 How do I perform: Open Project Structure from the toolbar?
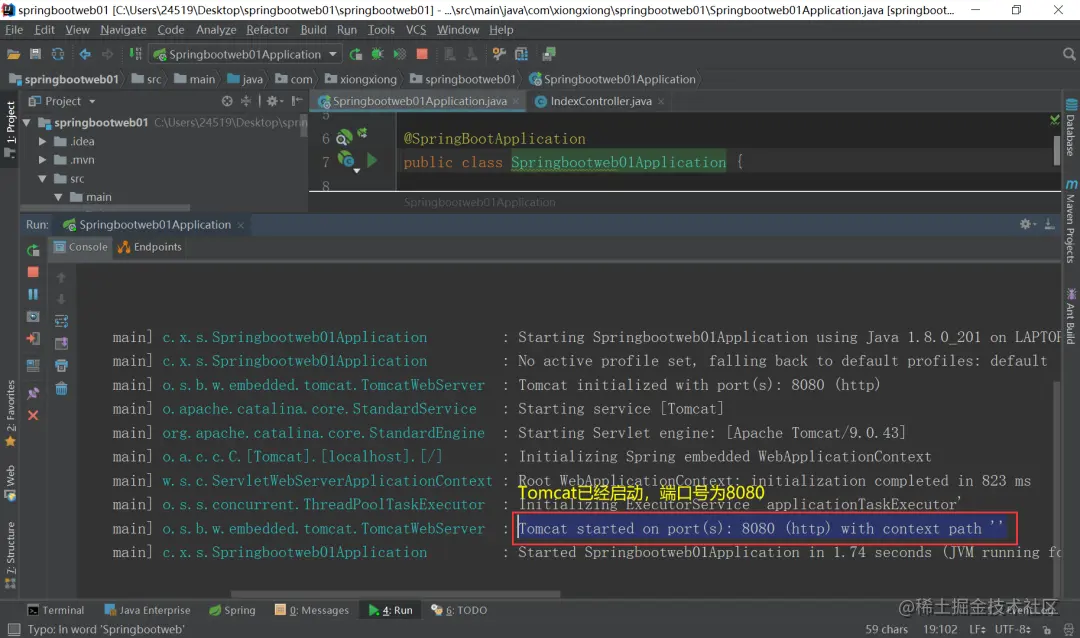pyautogui.click(x=521, y=54)
